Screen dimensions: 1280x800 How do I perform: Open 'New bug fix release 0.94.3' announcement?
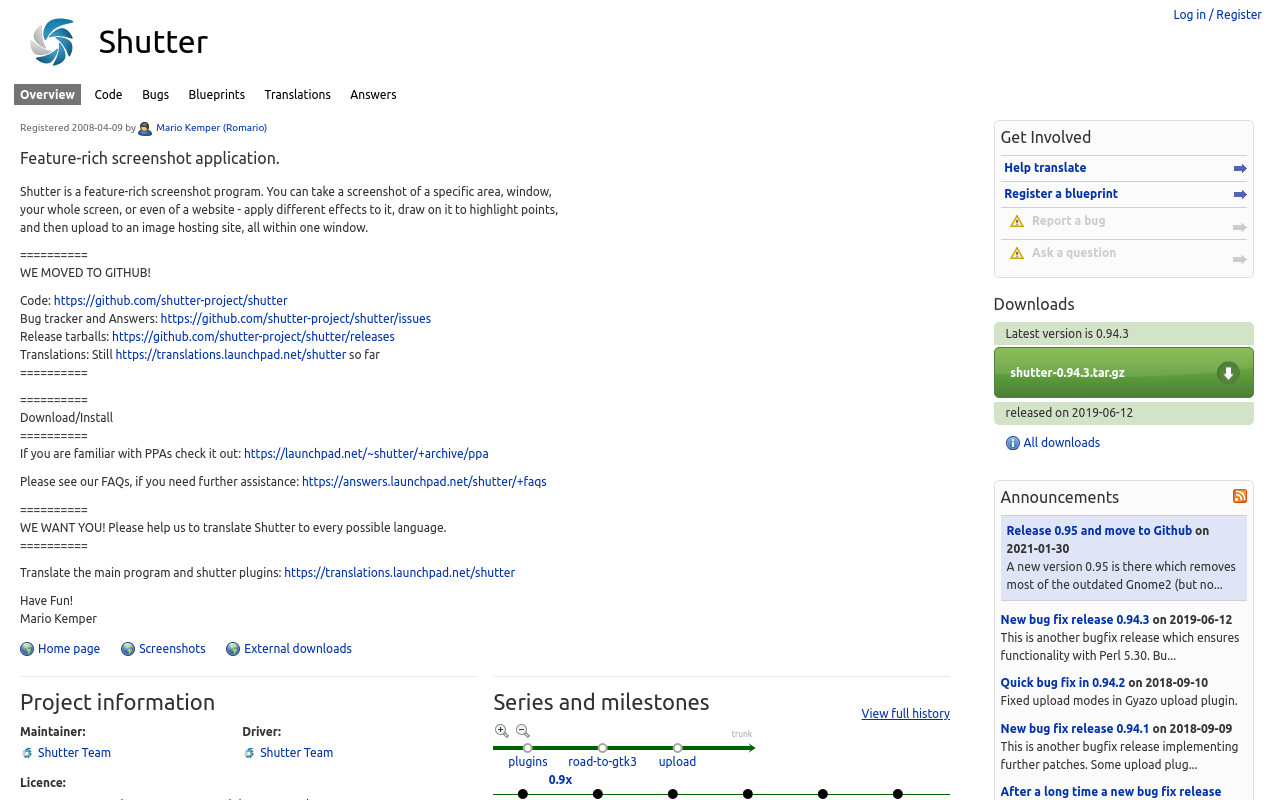pyautogui.click(x=1075, y=619)
